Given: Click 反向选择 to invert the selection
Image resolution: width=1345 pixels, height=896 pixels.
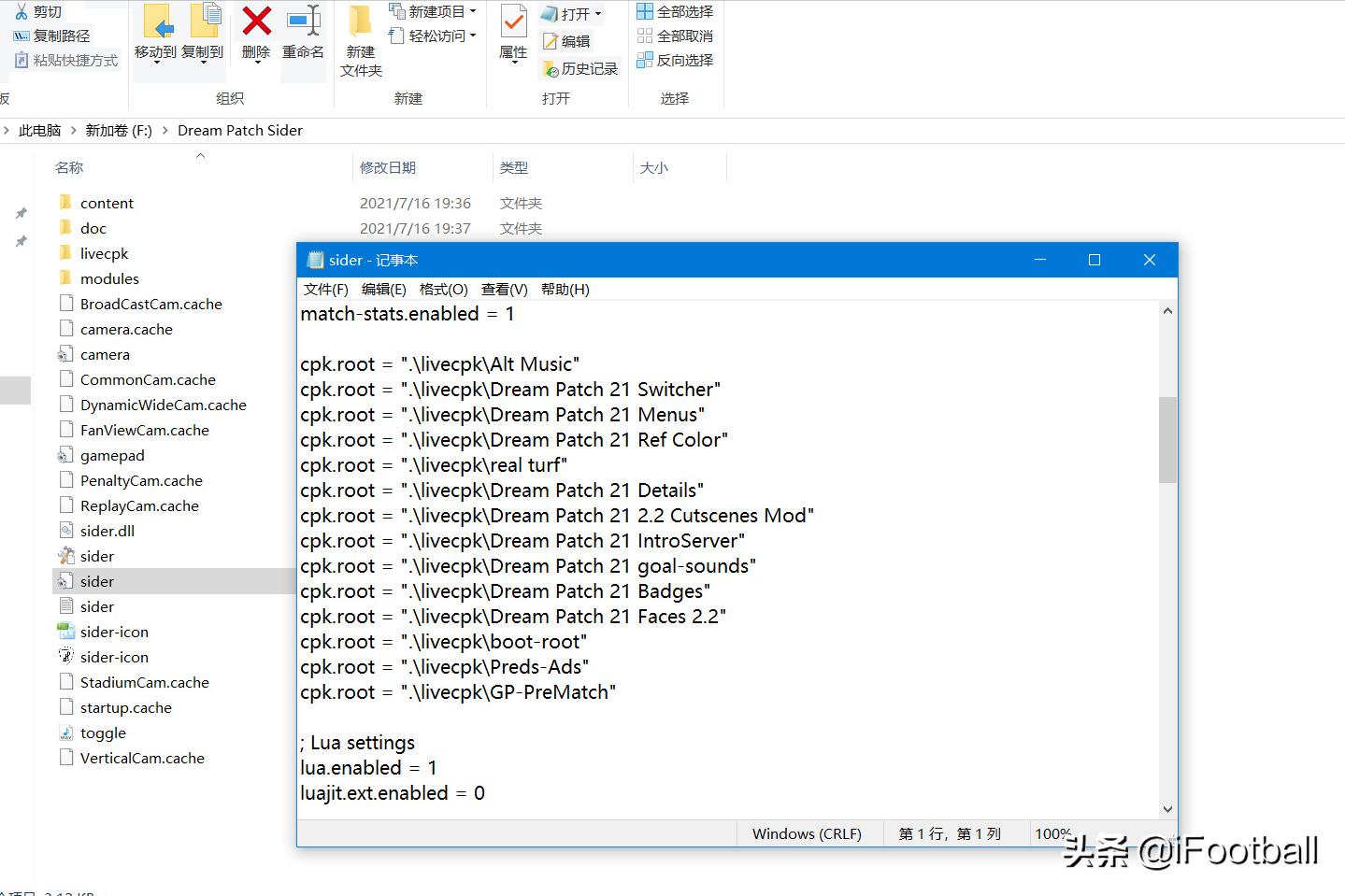Looking at the screenshot, I should pyautogui.click(x=675, y=61).
